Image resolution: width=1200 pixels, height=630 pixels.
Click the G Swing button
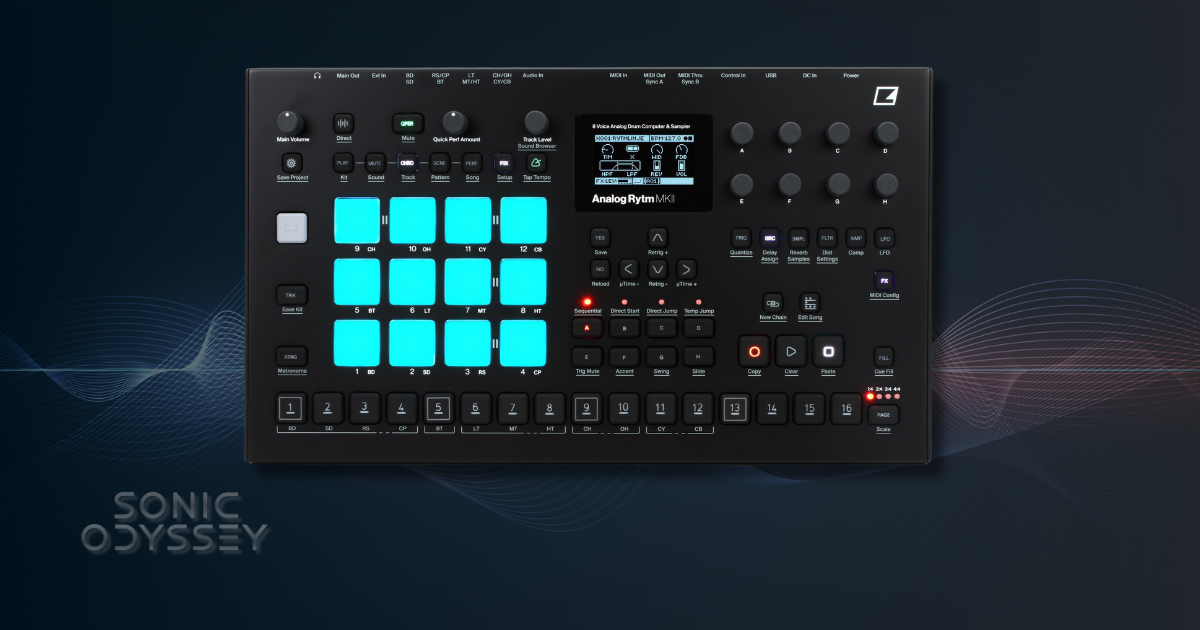click(x=661, y=356)
